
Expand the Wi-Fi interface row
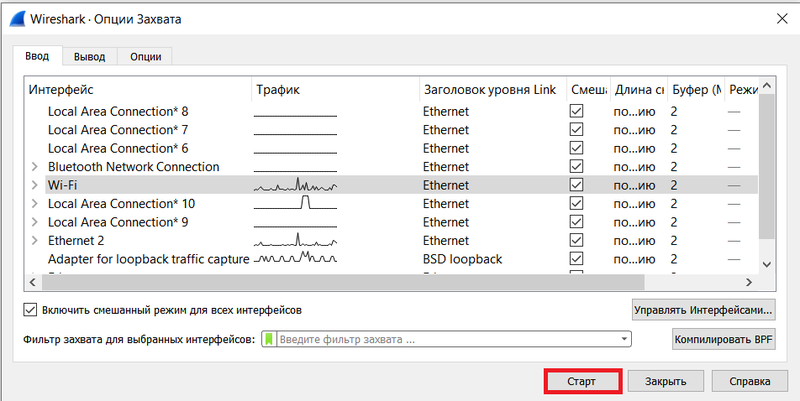pos(35,186)
